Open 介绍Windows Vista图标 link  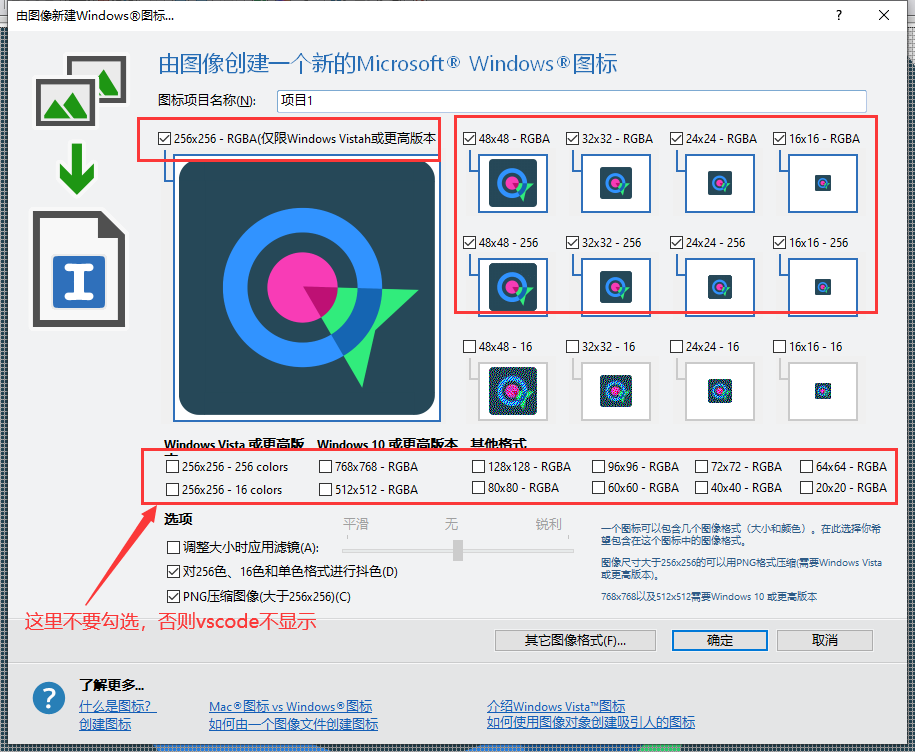click(x=556, y=706)
